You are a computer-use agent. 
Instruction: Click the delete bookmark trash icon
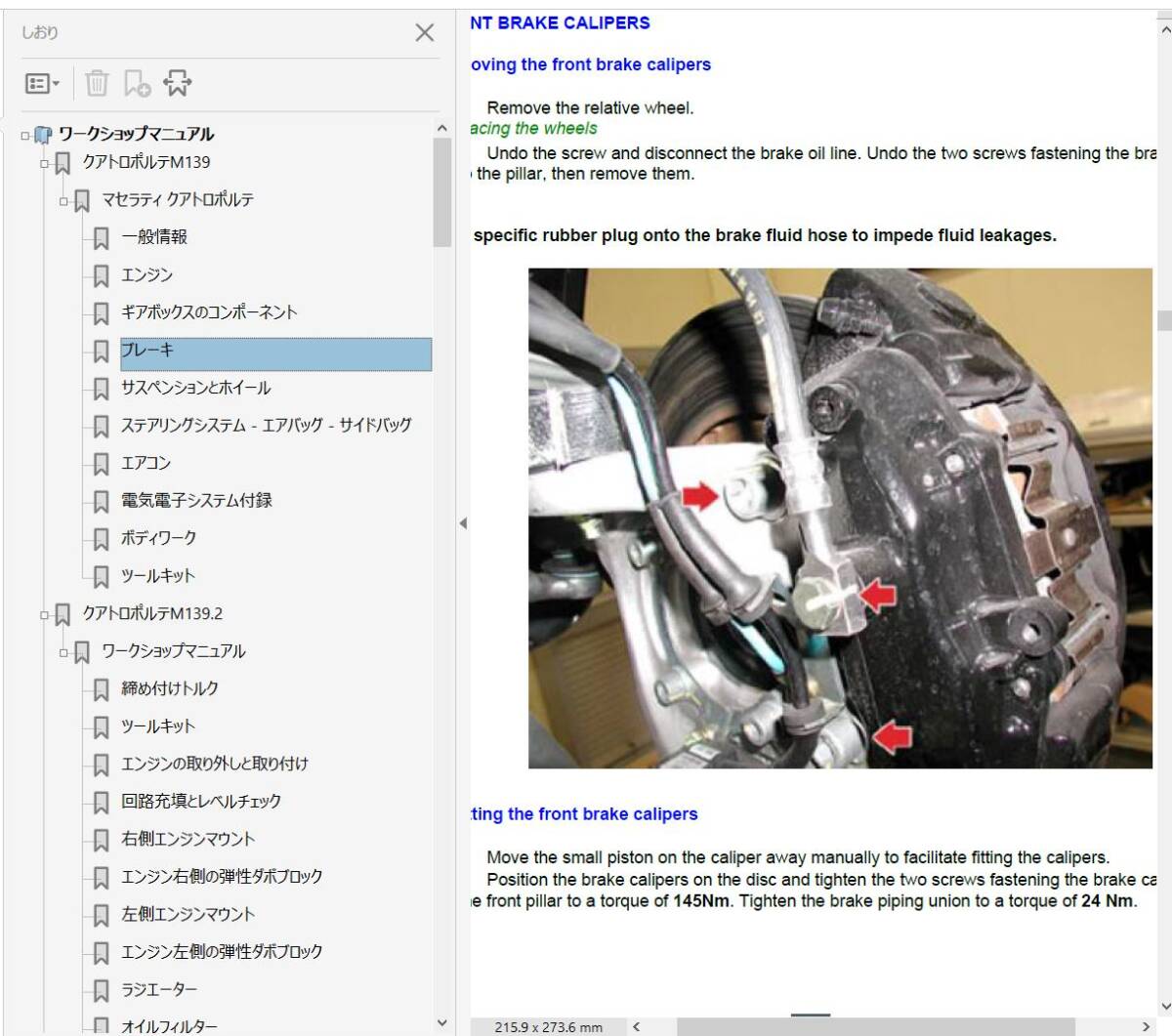97,84
